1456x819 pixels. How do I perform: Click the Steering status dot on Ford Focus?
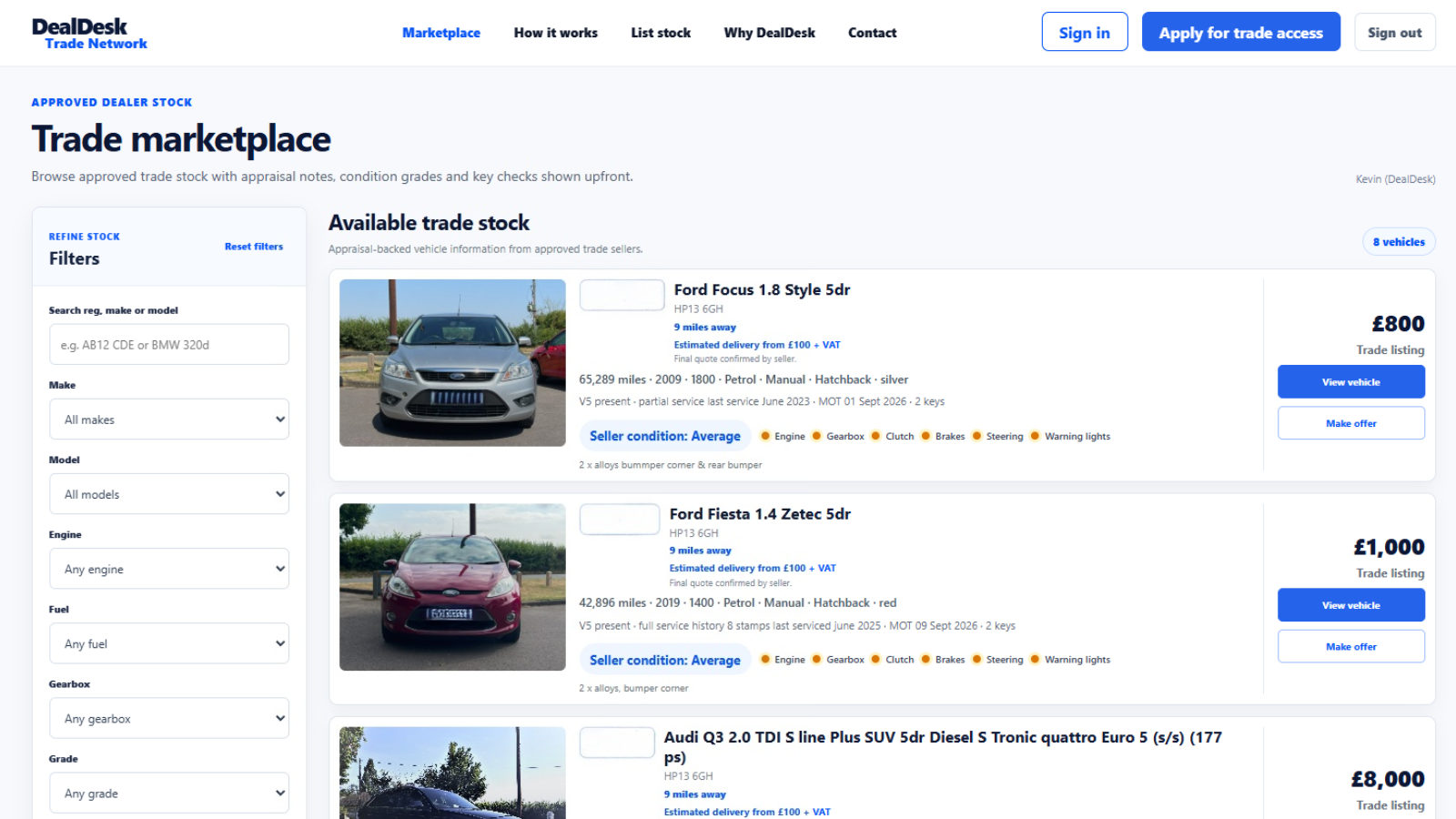coord(977,436)
